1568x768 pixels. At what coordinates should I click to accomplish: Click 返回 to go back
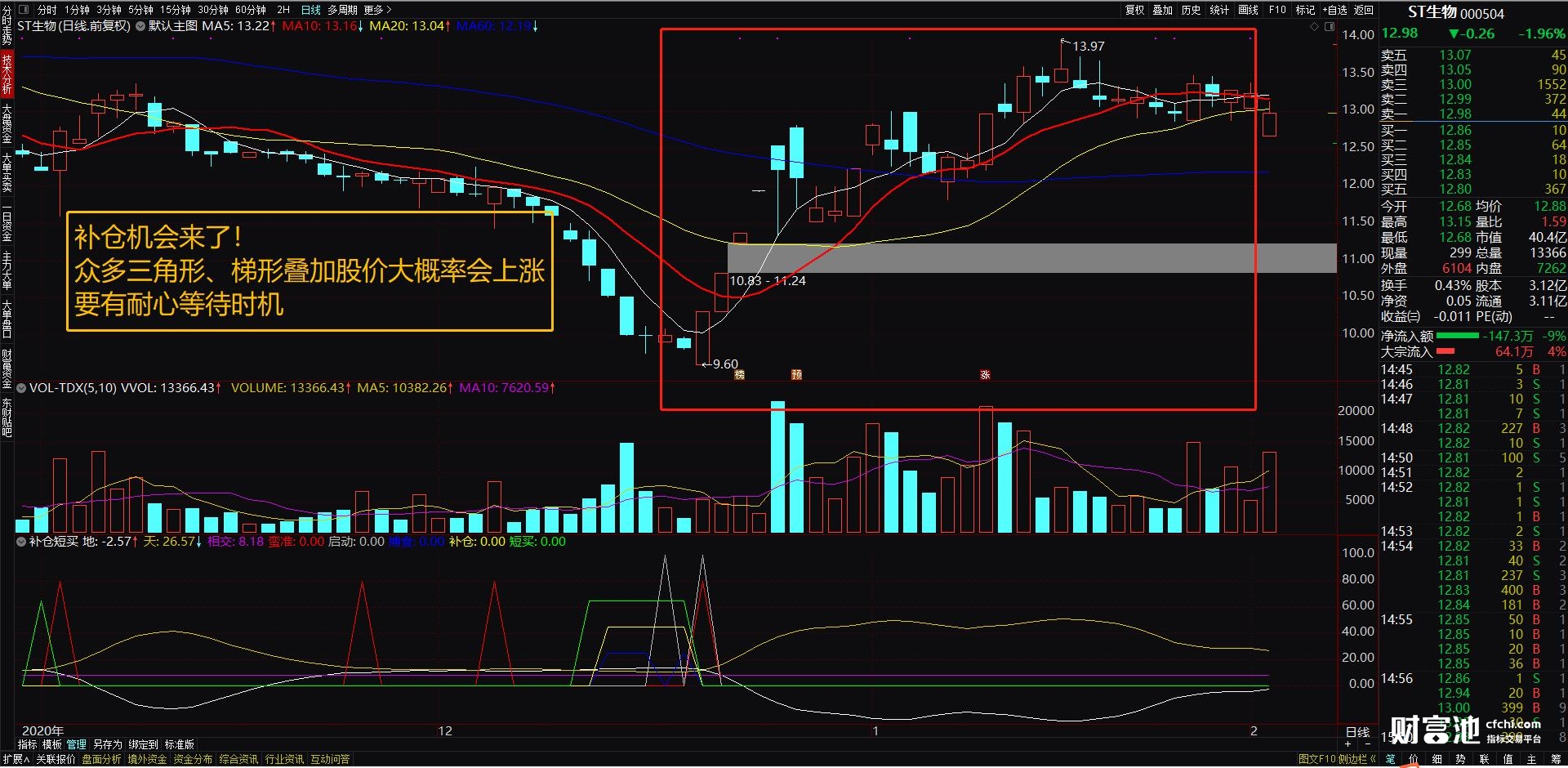[x=1363, y=10]
